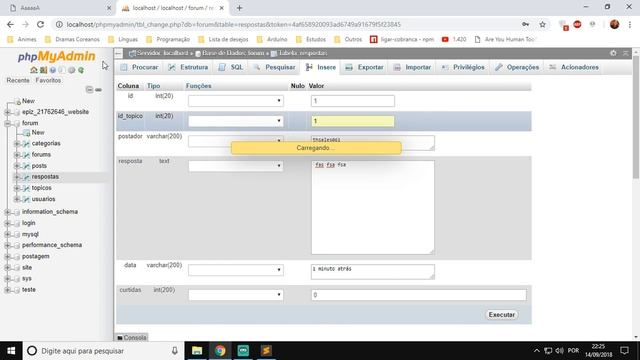Go back in browser history
The width and height of the screenshot is (640, 360).
click(10, 24)
